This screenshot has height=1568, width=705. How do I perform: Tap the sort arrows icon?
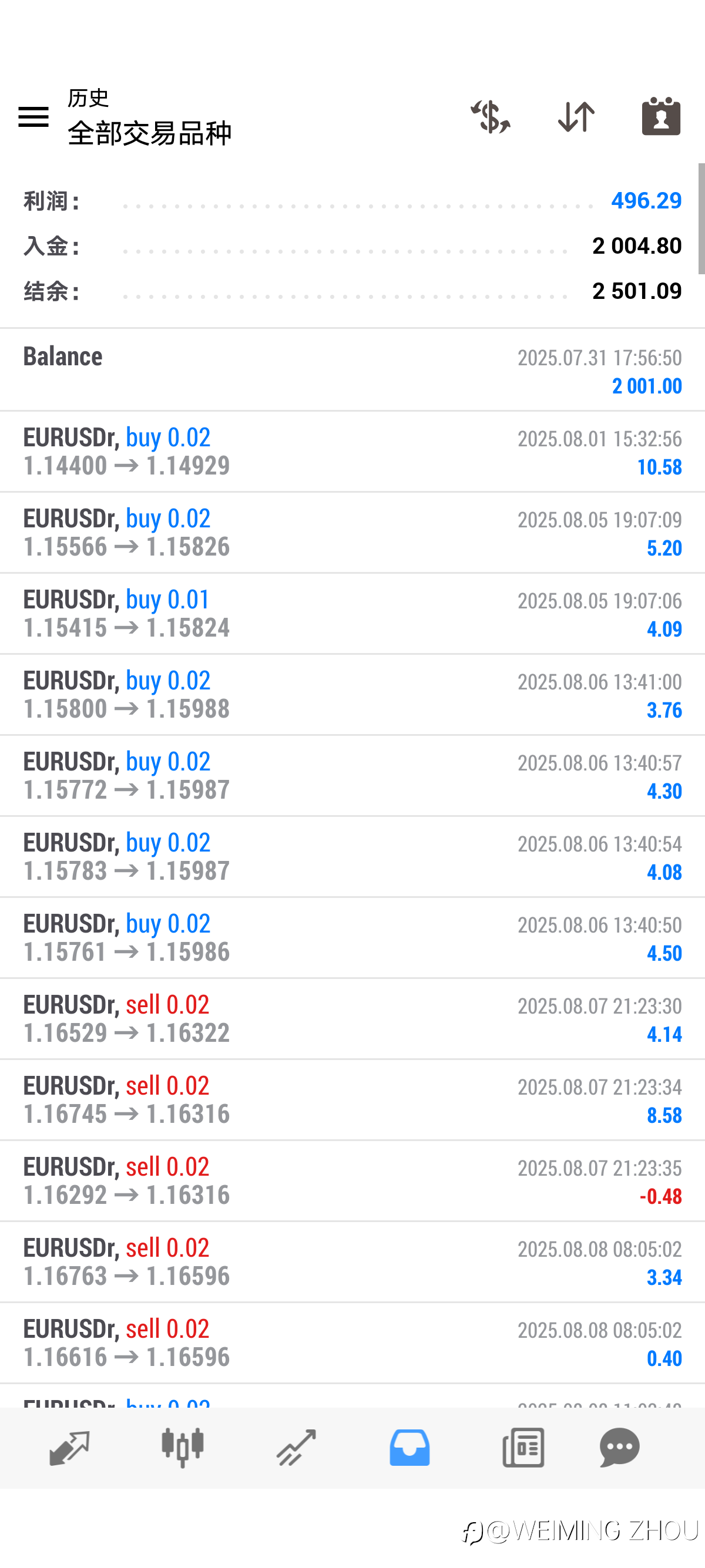pyautogui.click(x=576, y=116)
